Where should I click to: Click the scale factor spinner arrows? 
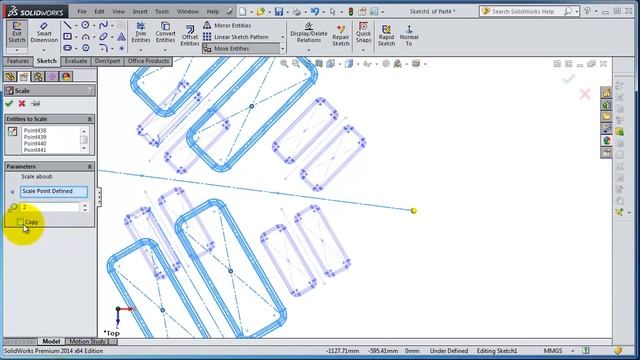point(85,207)
